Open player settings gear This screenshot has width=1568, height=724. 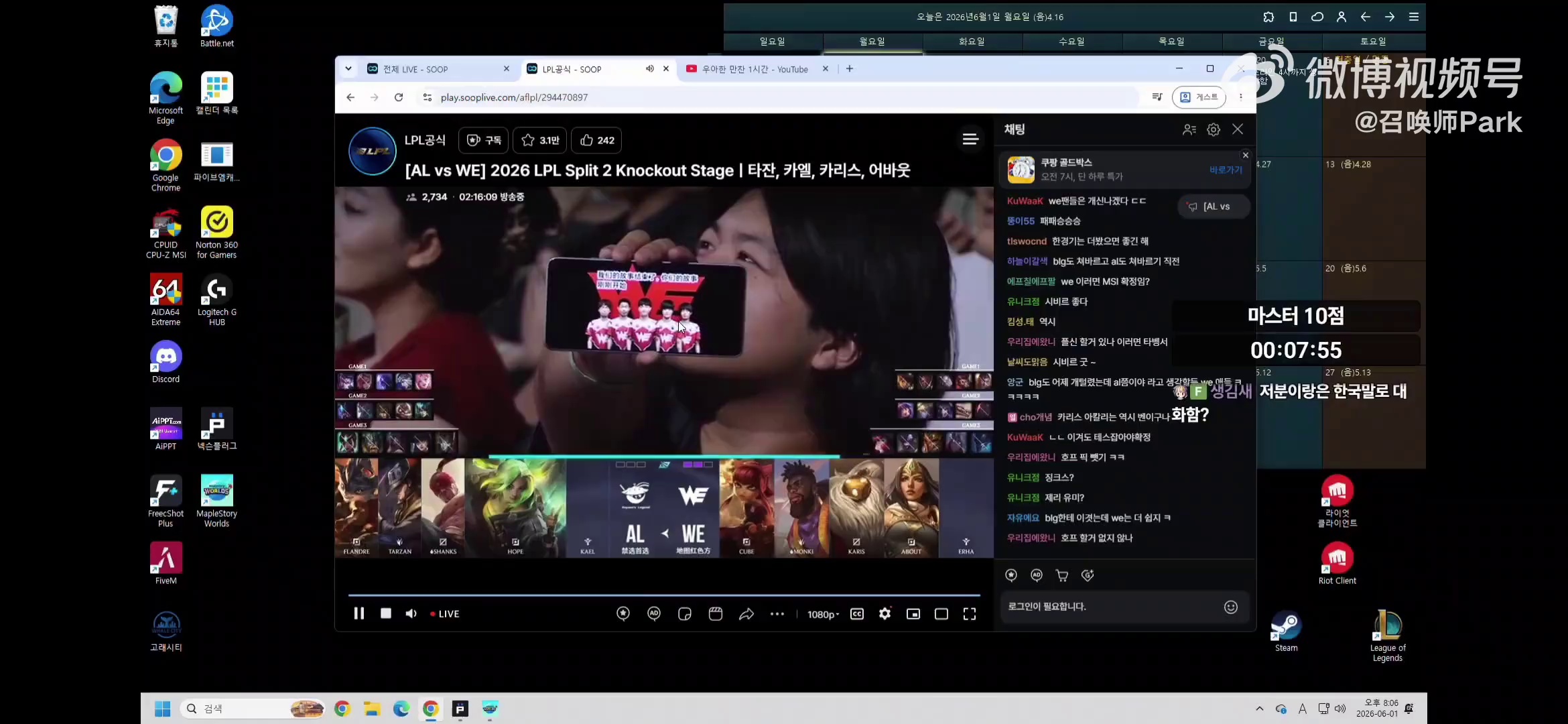point(885,614)
